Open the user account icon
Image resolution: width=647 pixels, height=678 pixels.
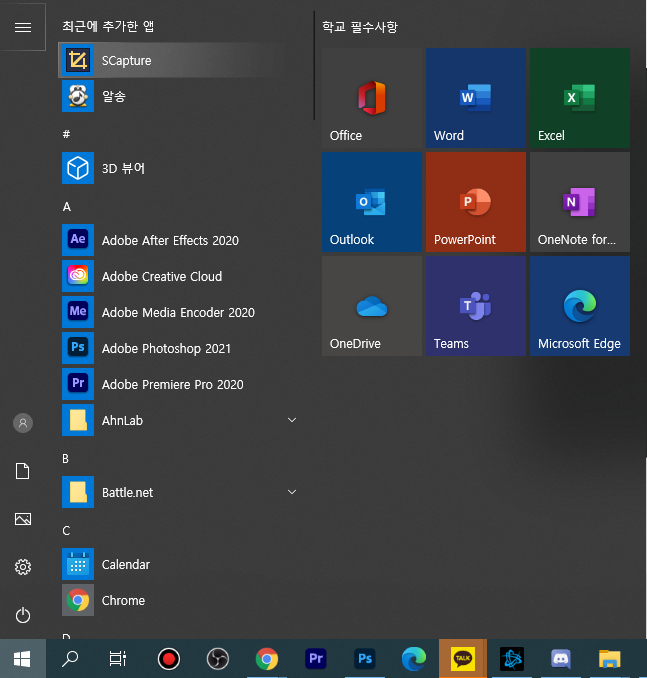pyautogui.click(x=23, y=423)
